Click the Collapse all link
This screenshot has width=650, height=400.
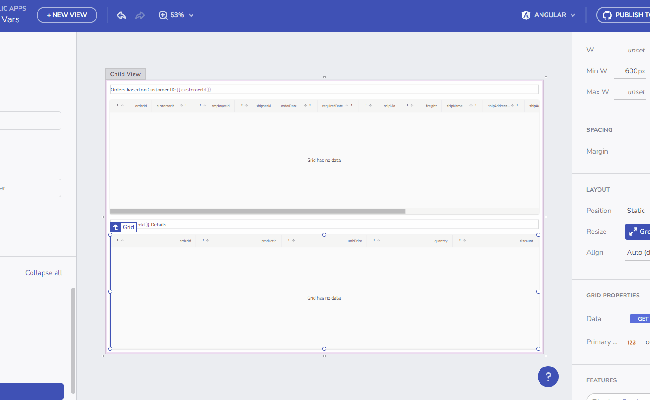point(43,273)
